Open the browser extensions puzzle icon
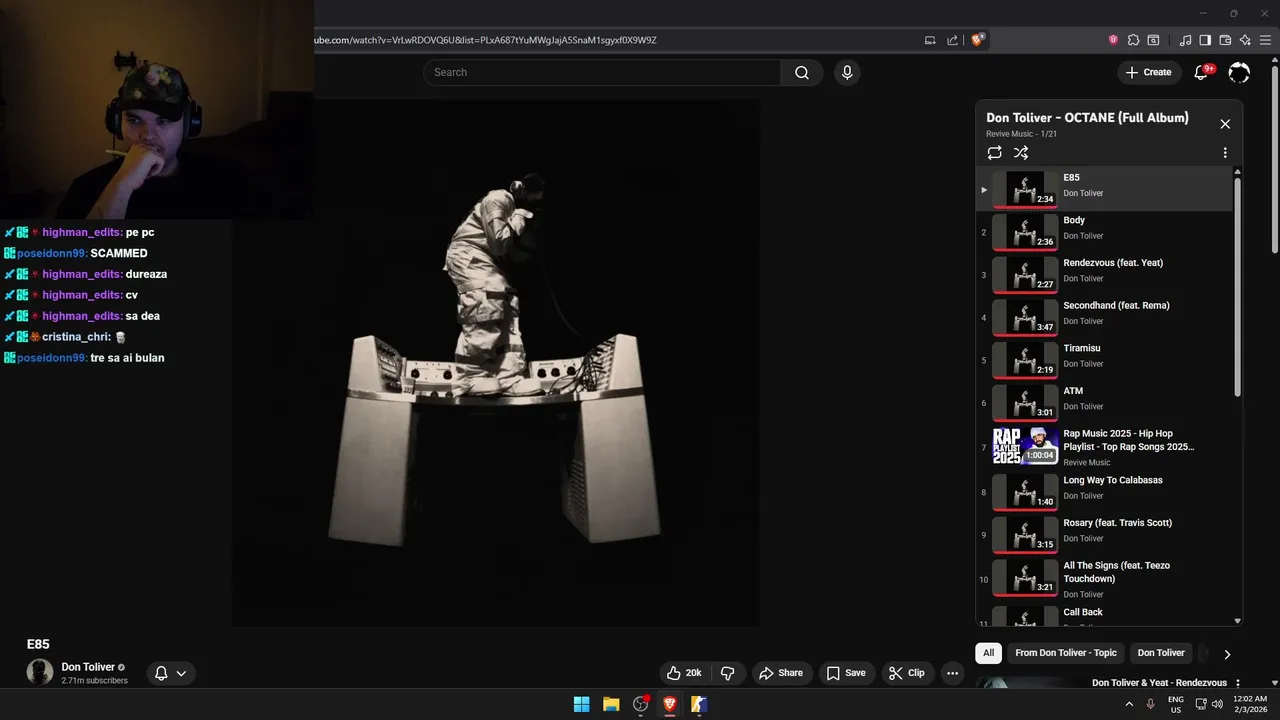The image size is (1280, 720). [x=1133, y=40]
